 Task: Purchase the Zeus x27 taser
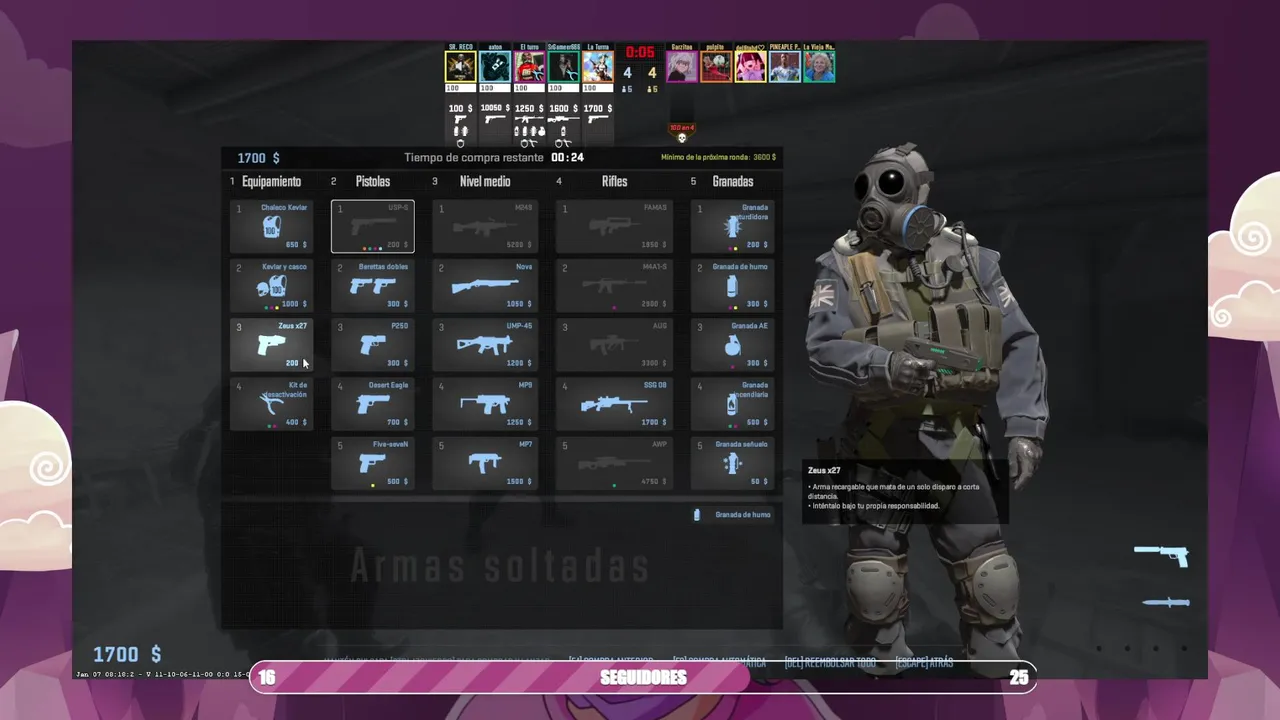(272, 345)
